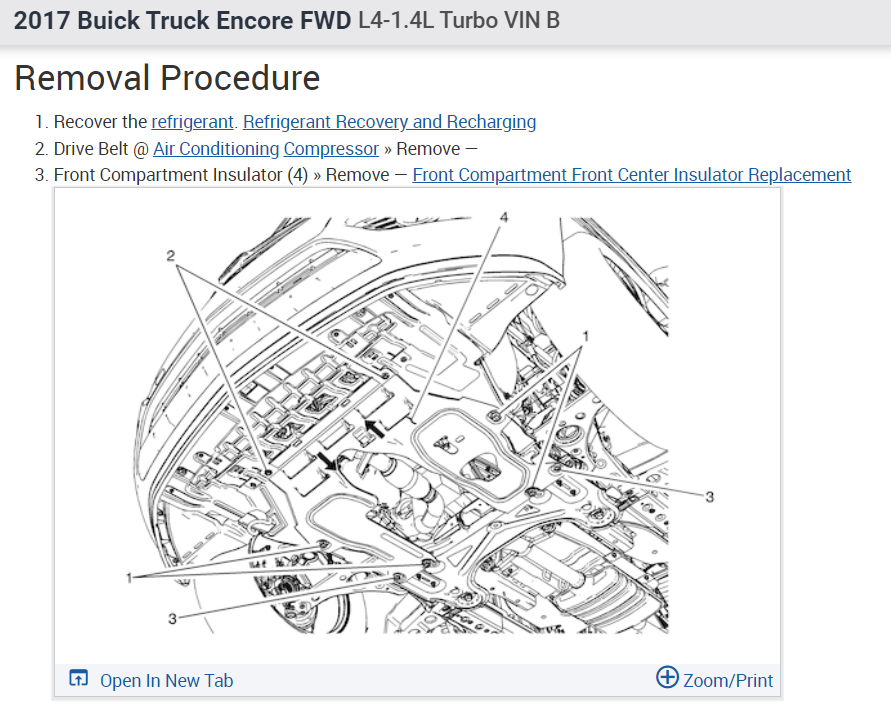Follow the Compressor link in step 2
The height and width of the screenshot is (704, 891).
tap(331, 149)
